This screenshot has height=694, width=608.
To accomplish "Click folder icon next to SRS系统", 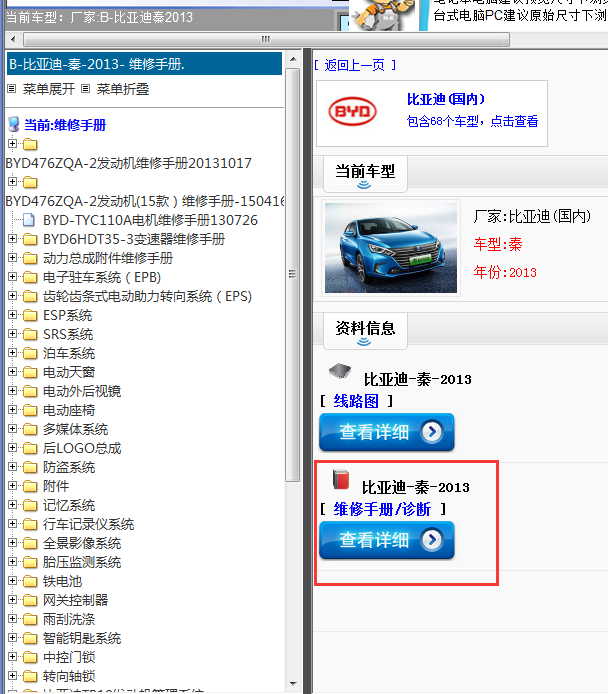I will (x=30, y=335).
